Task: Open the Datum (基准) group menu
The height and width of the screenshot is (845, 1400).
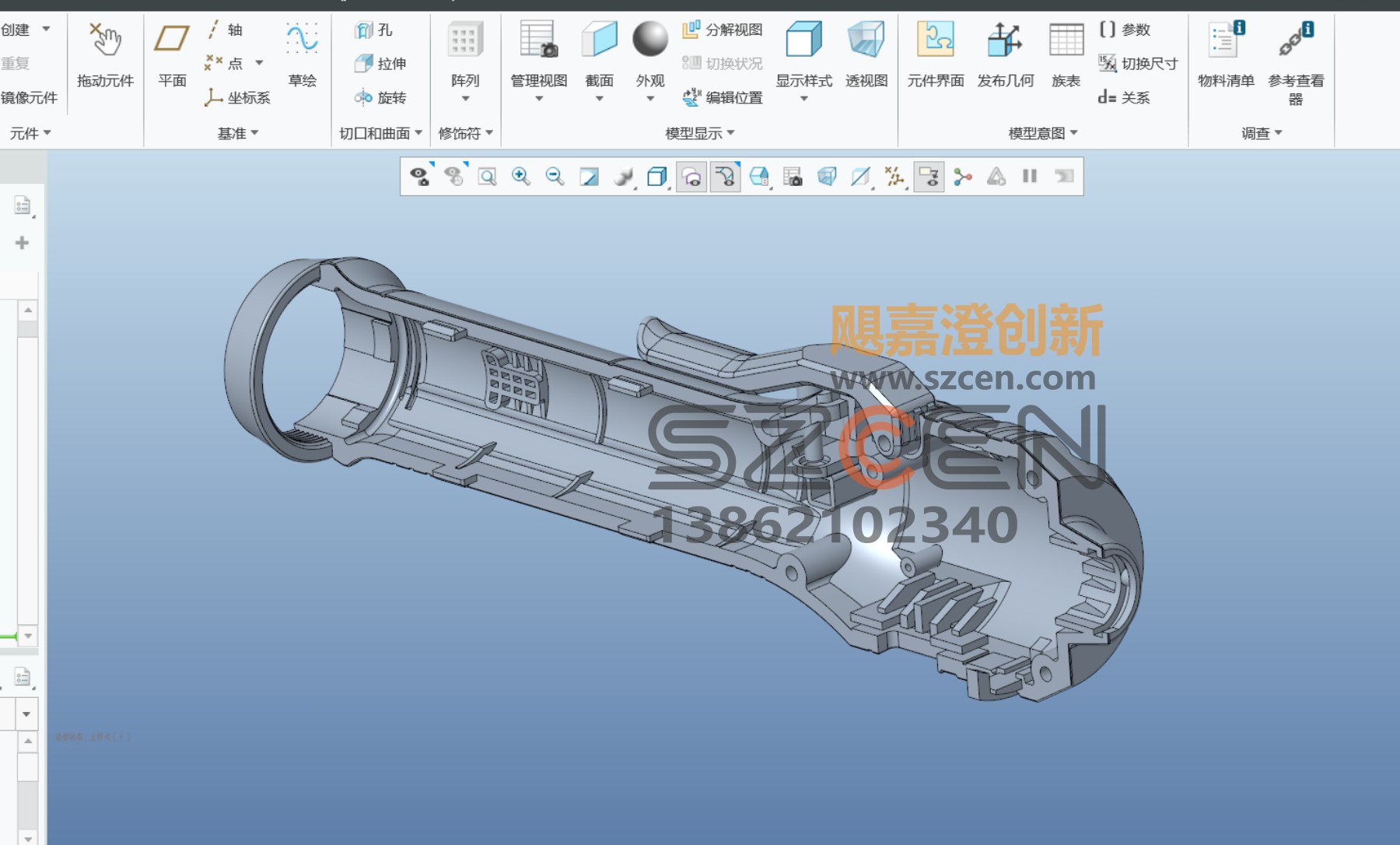Action: click(237, 133)
